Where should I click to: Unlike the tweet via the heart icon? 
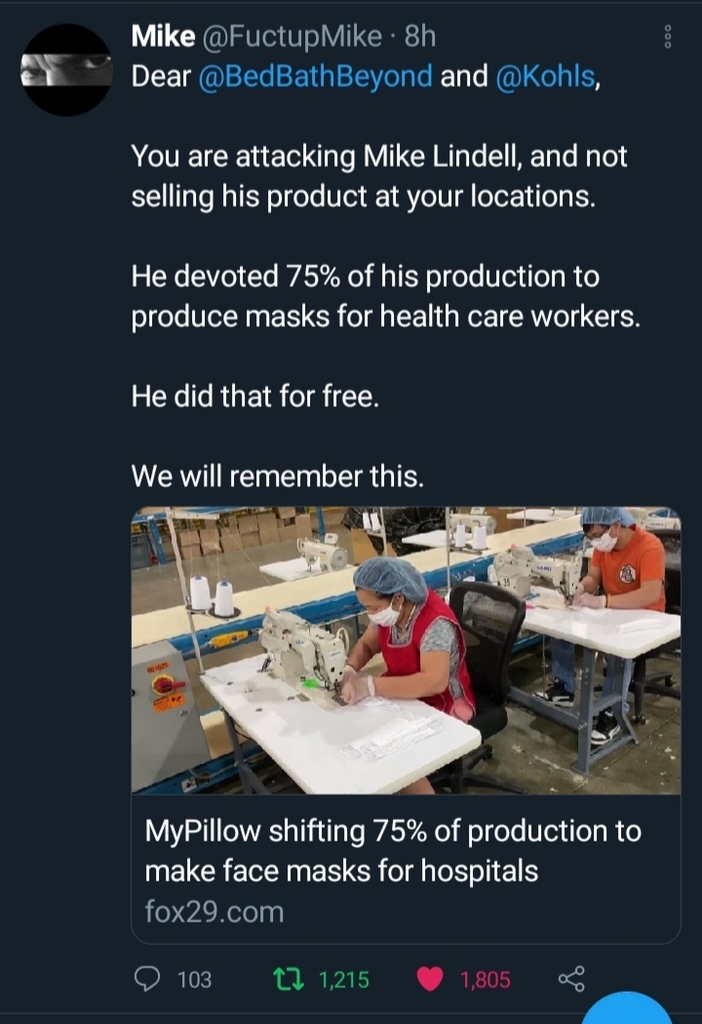(x=430, y=979)
